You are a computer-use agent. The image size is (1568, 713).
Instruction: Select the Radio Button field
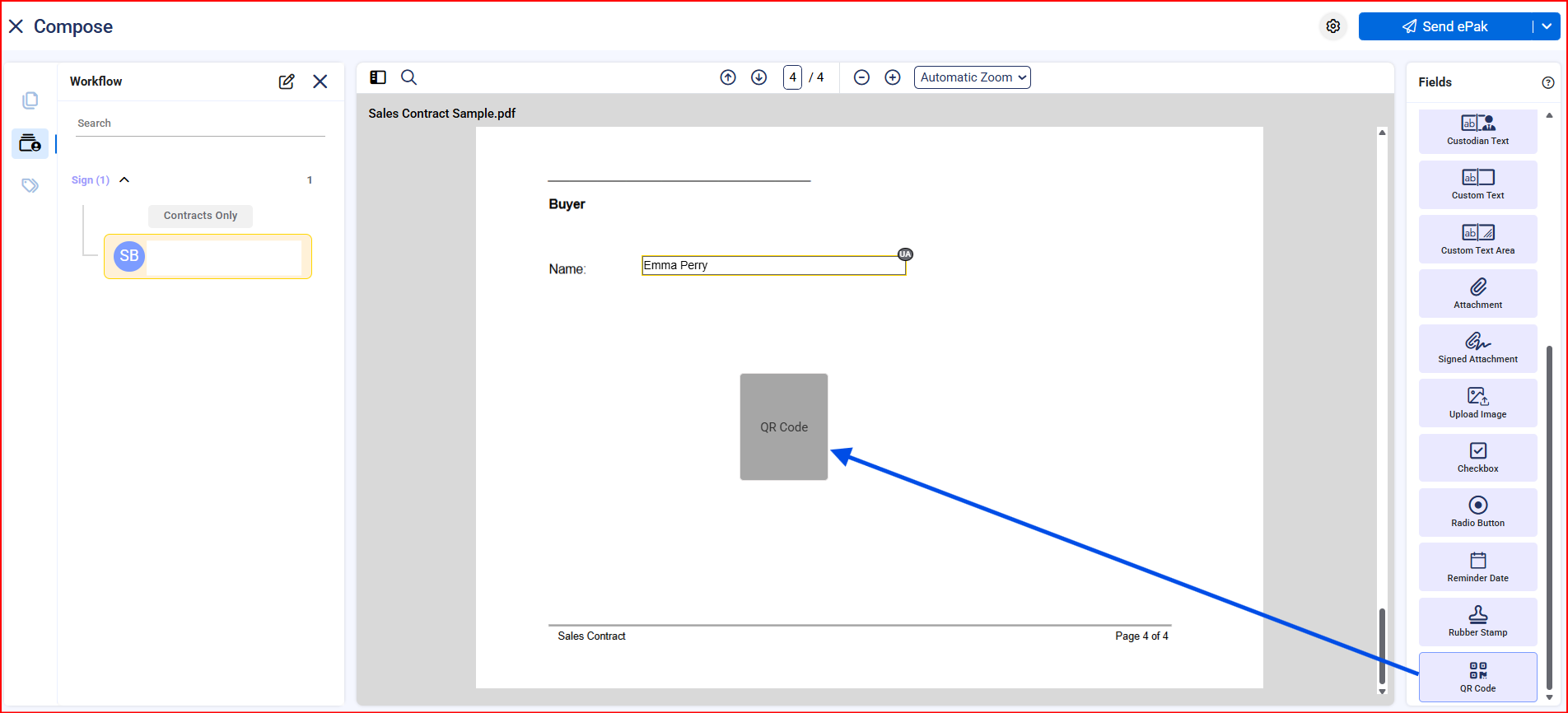(x=1477, y=512)
